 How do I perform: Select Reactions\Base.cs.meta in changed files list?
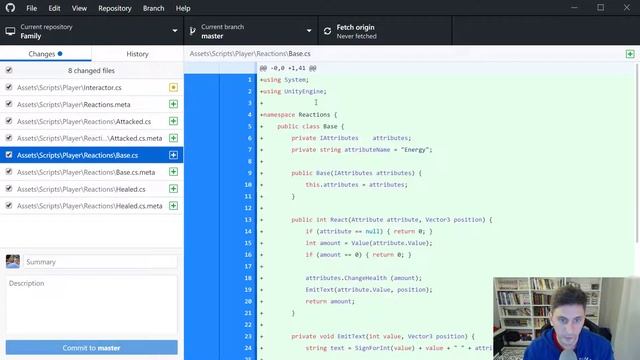tap(91, 172)
